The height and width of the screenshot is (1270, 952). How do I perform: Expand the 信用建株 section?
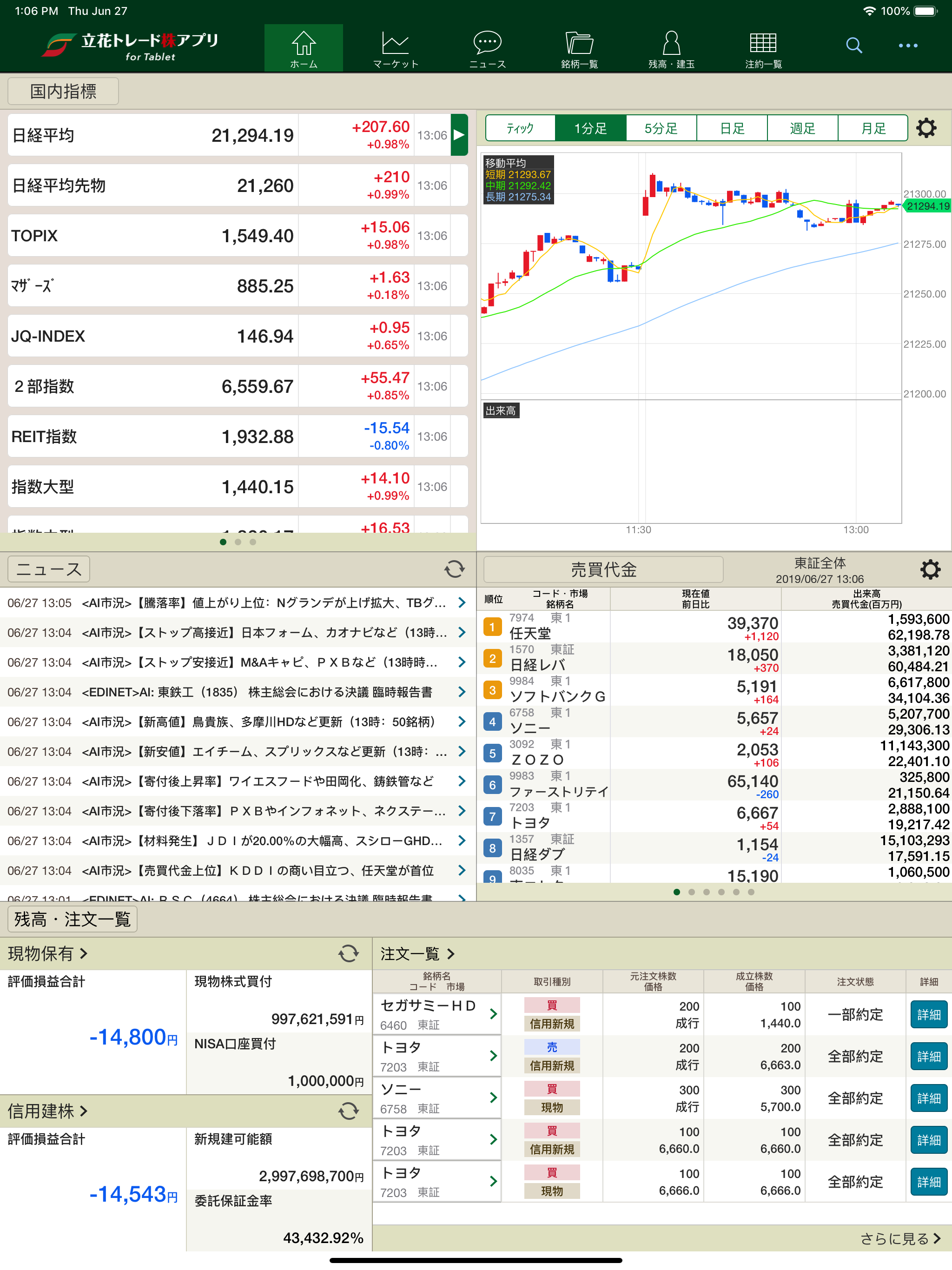[48, 1111]
